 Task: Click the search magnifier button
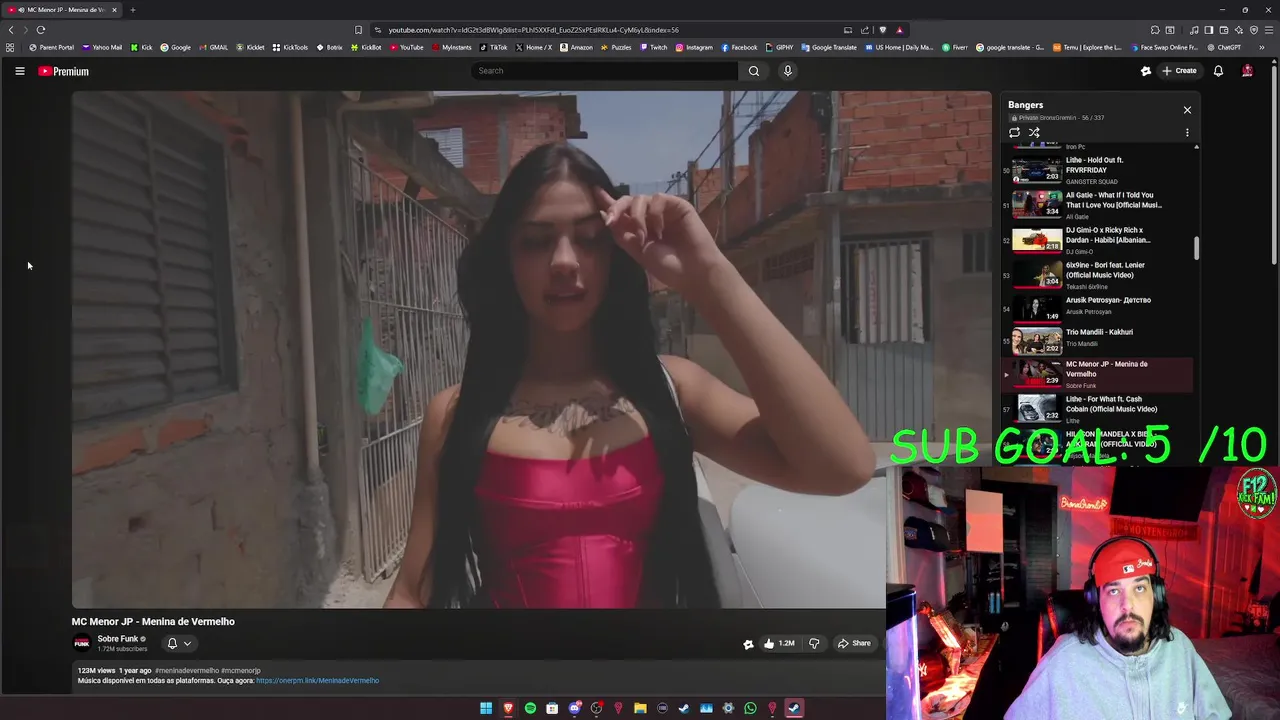754,71
